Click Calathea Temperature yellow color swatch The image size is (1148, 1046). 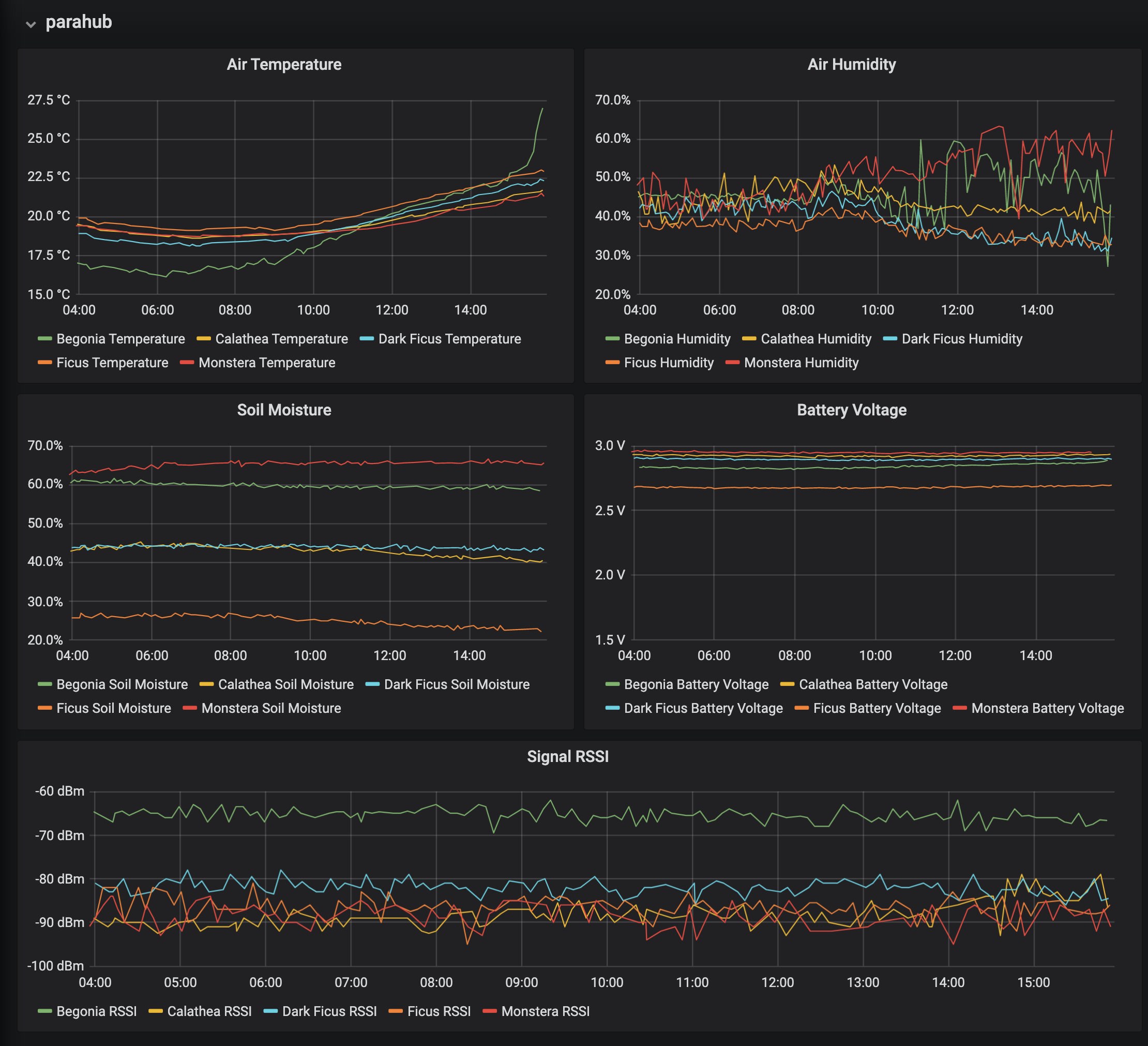pyautogui.click(x=203, y=339)
